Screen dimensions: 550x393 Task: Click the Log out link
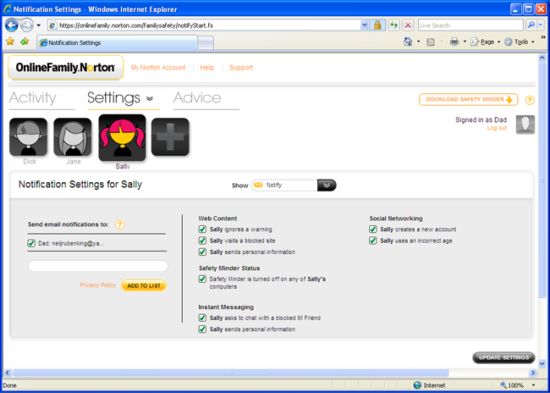pyautogui.click(x=497, y=128)
